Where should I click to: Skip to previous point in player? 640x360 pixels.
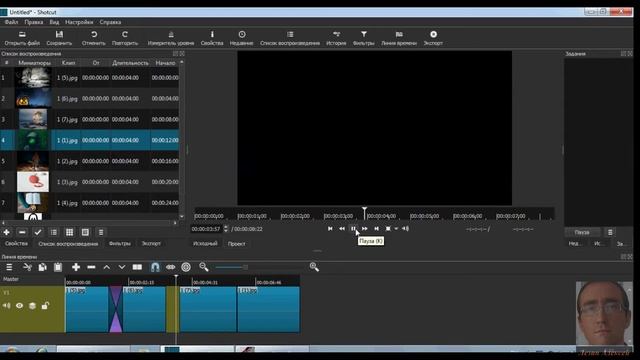pos(330,229)
